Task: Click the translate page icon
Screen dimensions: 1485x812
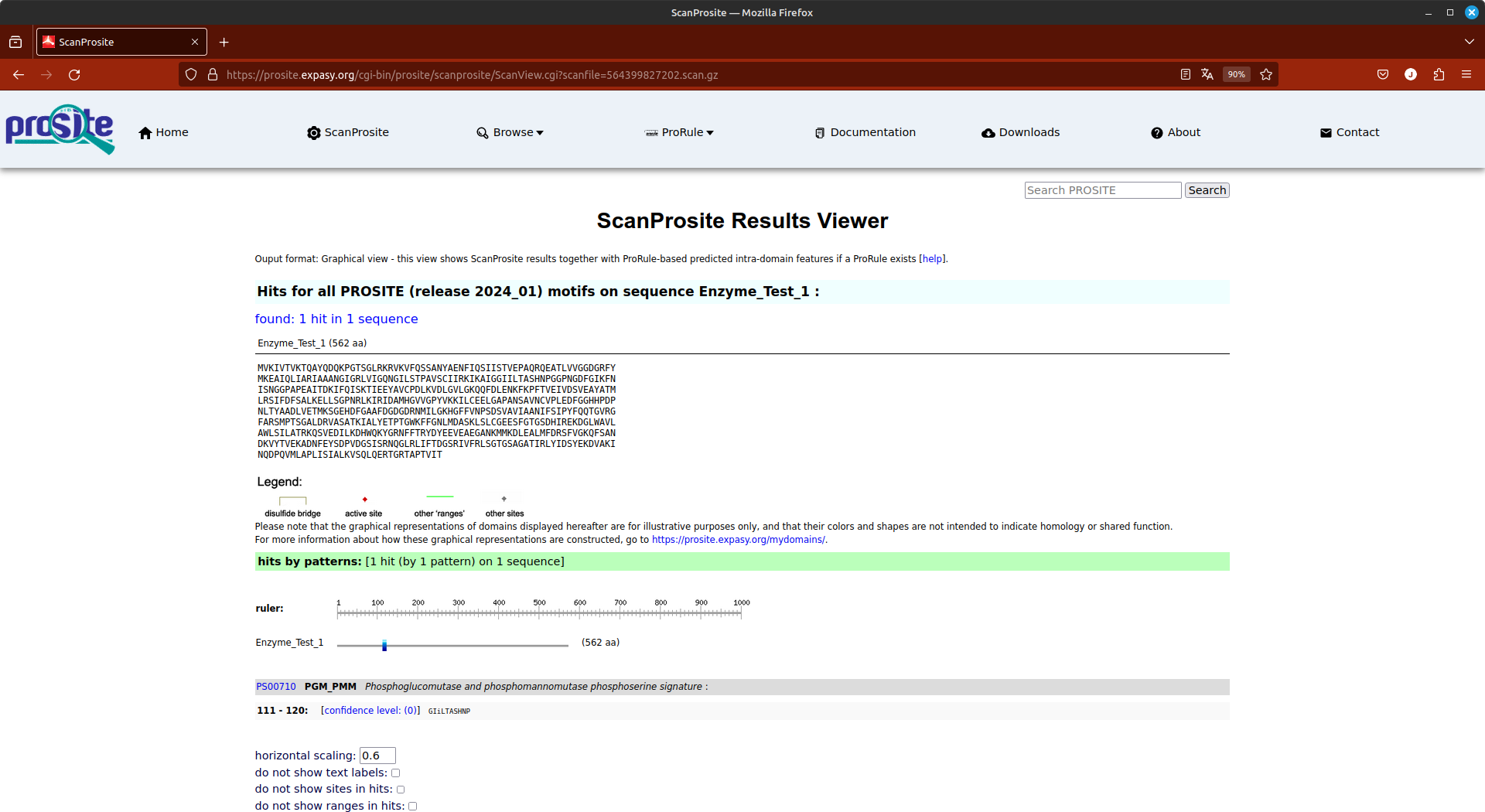Action: click(1207, 75)
